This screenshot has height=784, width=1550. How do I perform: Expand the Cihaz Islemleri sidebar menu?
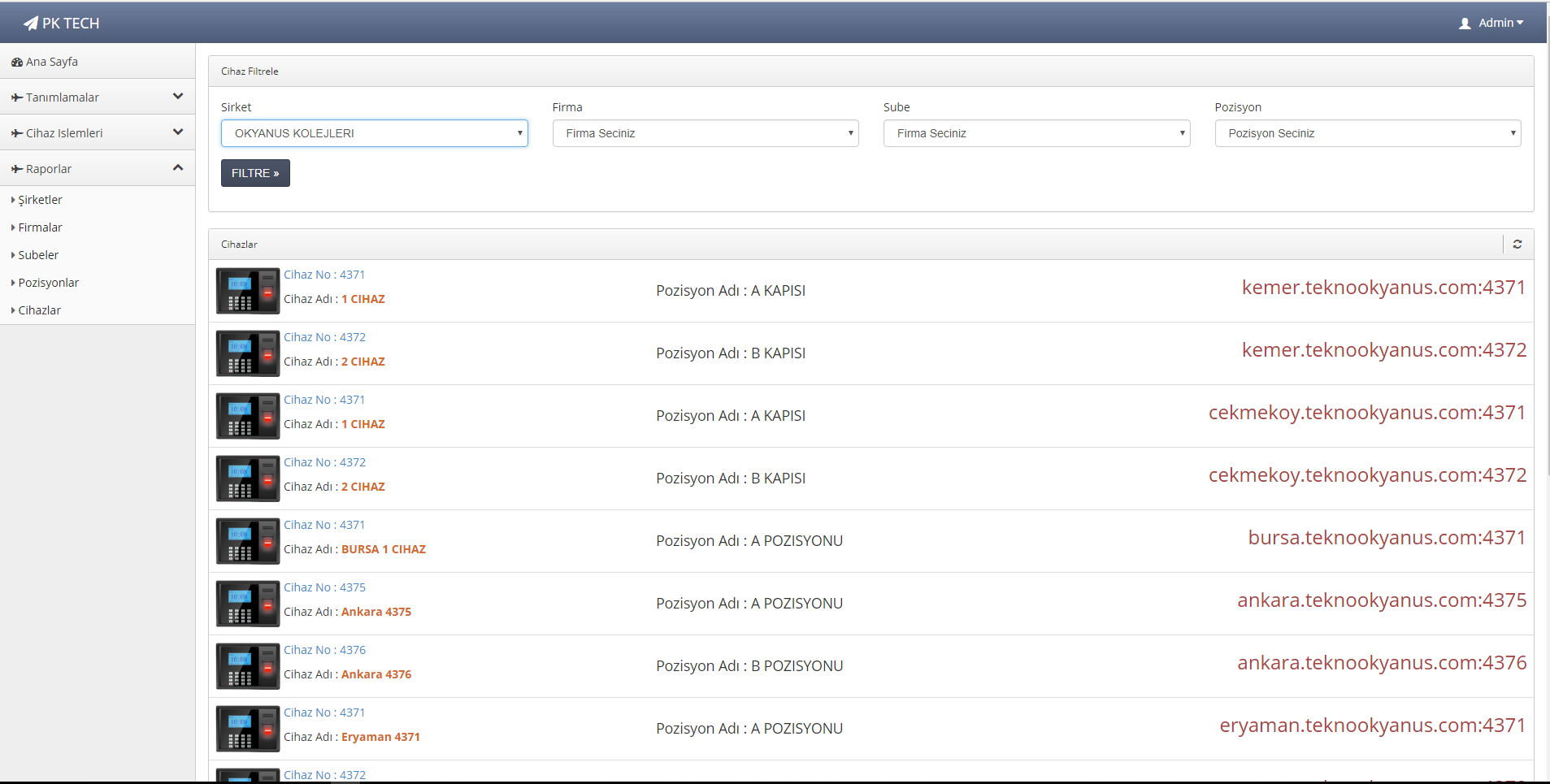tap(97, 132)
